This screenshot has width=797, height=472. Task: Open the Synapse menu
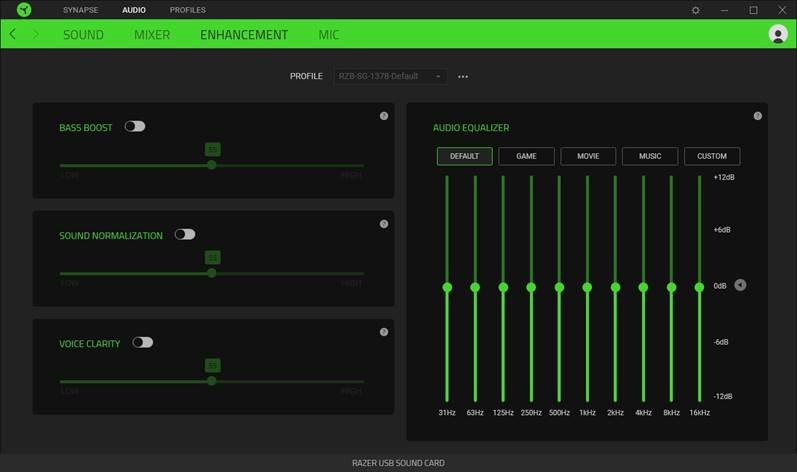[x=80, y=10]
